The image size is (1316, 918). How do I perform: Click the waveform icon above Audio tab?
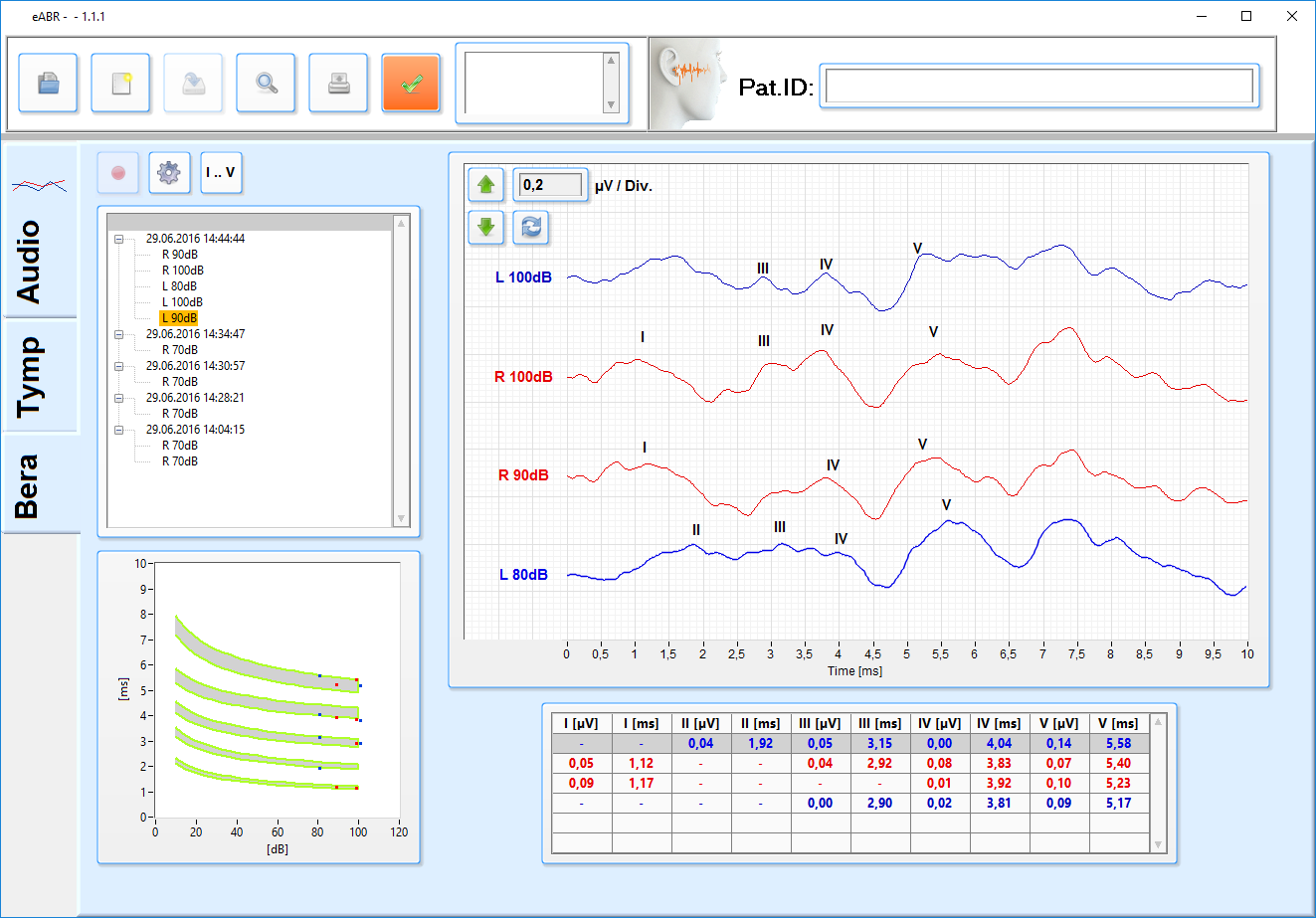[39, 185]
